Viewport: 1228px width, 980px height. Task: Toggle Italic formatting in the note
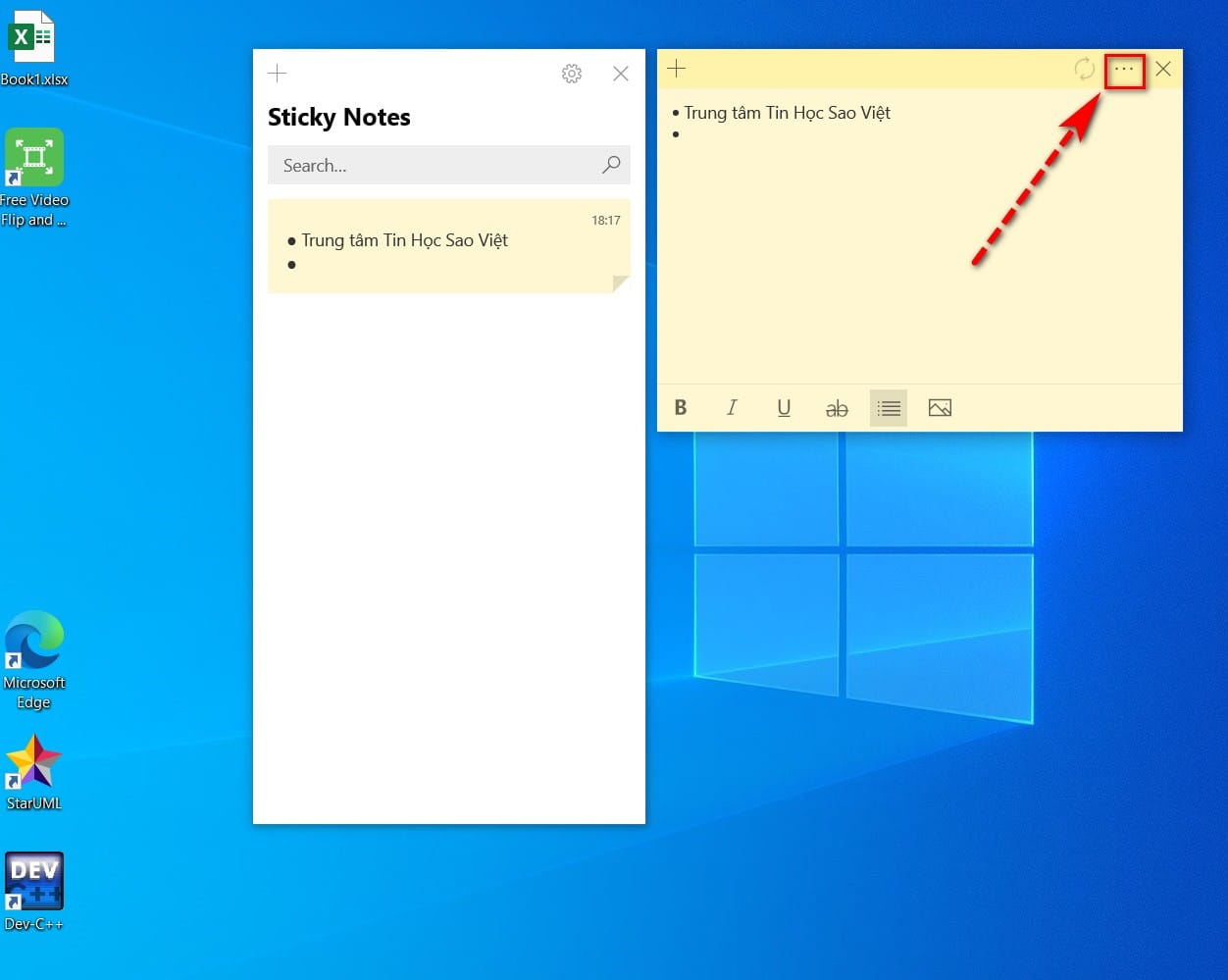pos(732,408)
